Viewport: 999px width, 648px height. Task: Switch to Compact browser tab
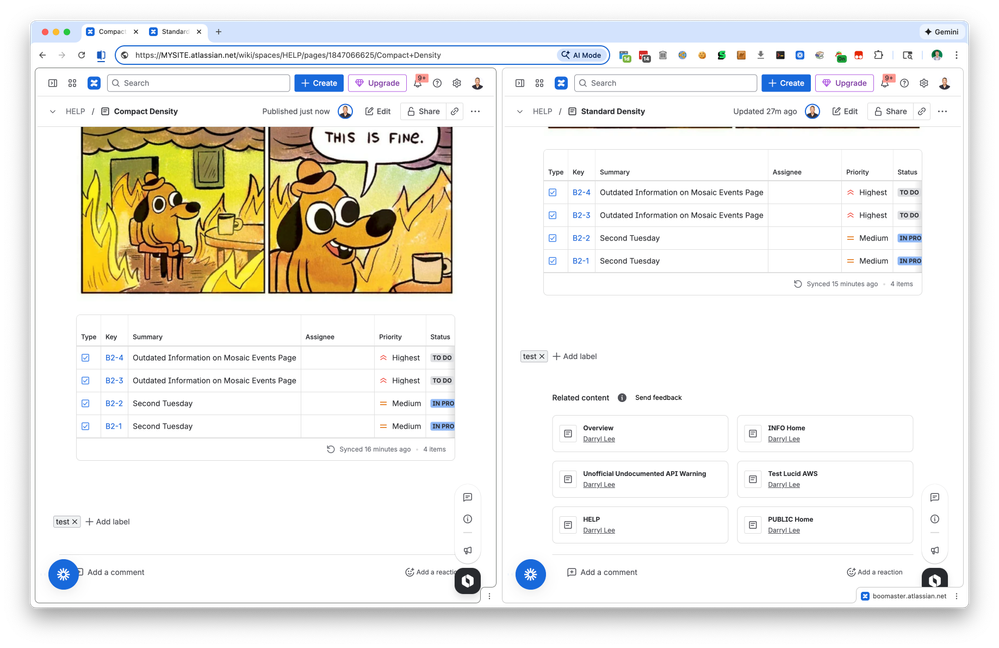(x=112, y=31)
